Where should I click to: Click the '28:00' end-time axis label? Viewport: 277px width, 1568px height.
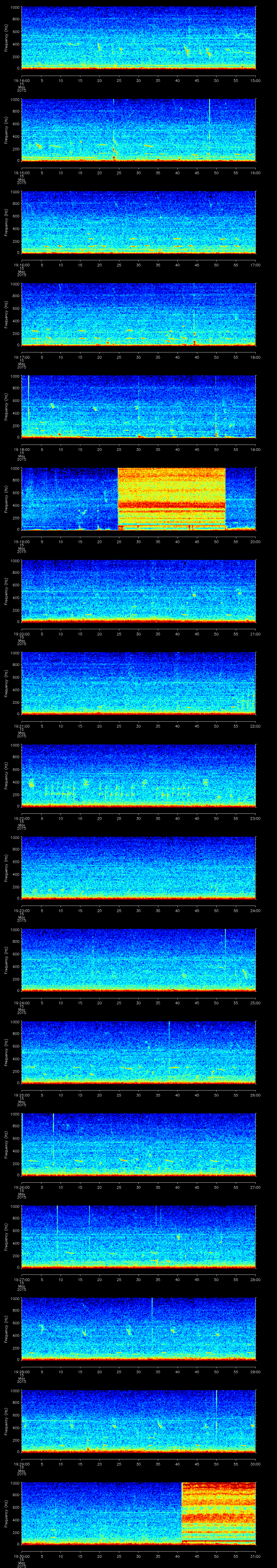[x=255, y=1279]
